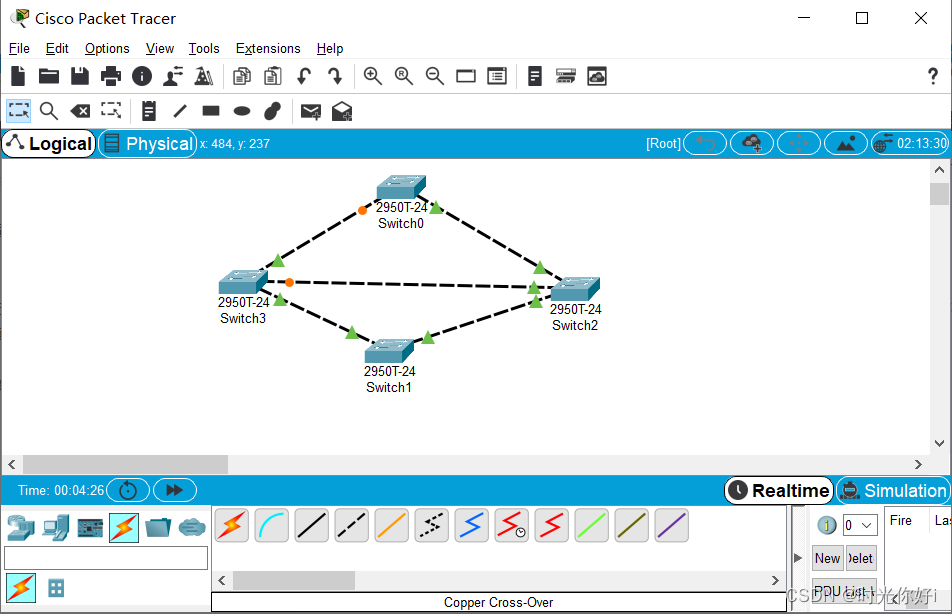
Task: Add a Complex PDU open envelope
Action: point(342,111)
